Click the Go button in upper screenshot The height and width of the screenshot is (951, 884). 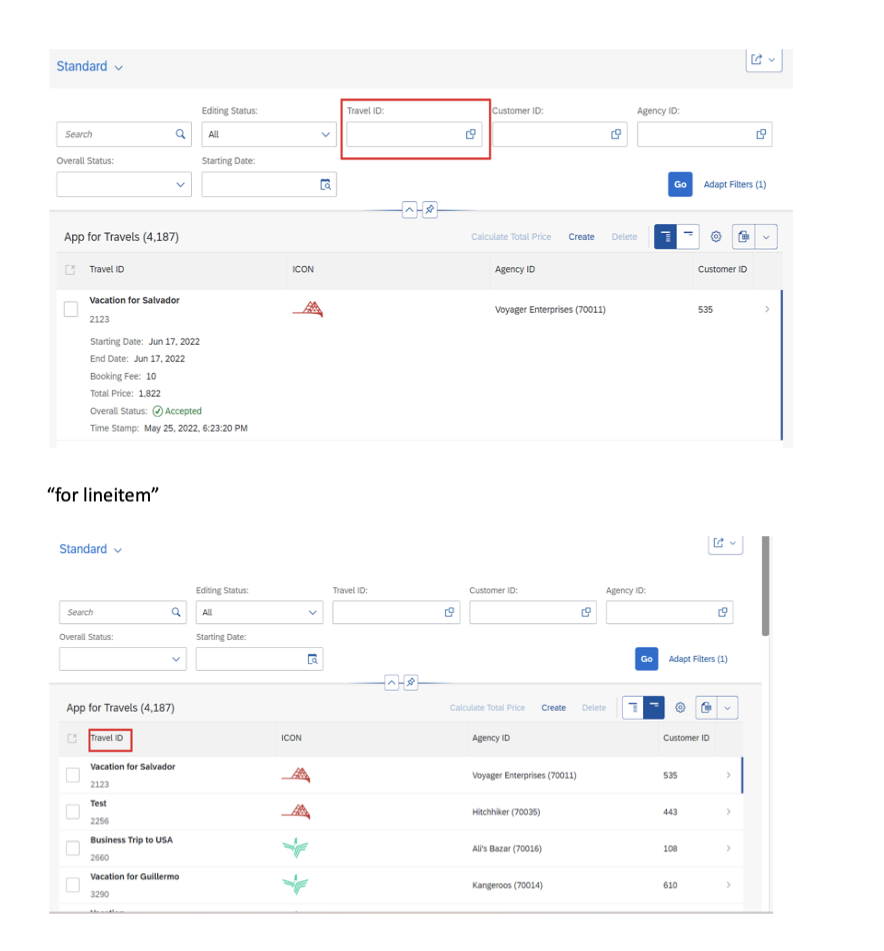point(680,184)
